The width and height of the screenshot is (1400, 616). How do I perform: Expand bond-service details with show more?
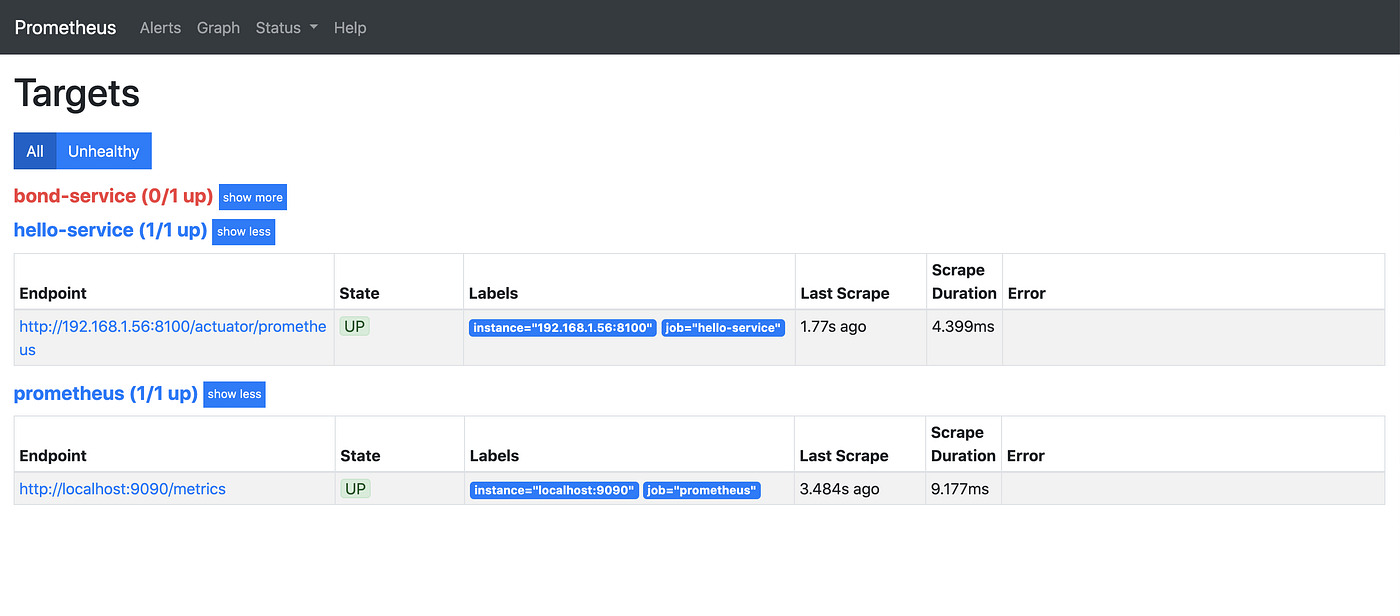(252, 197)
